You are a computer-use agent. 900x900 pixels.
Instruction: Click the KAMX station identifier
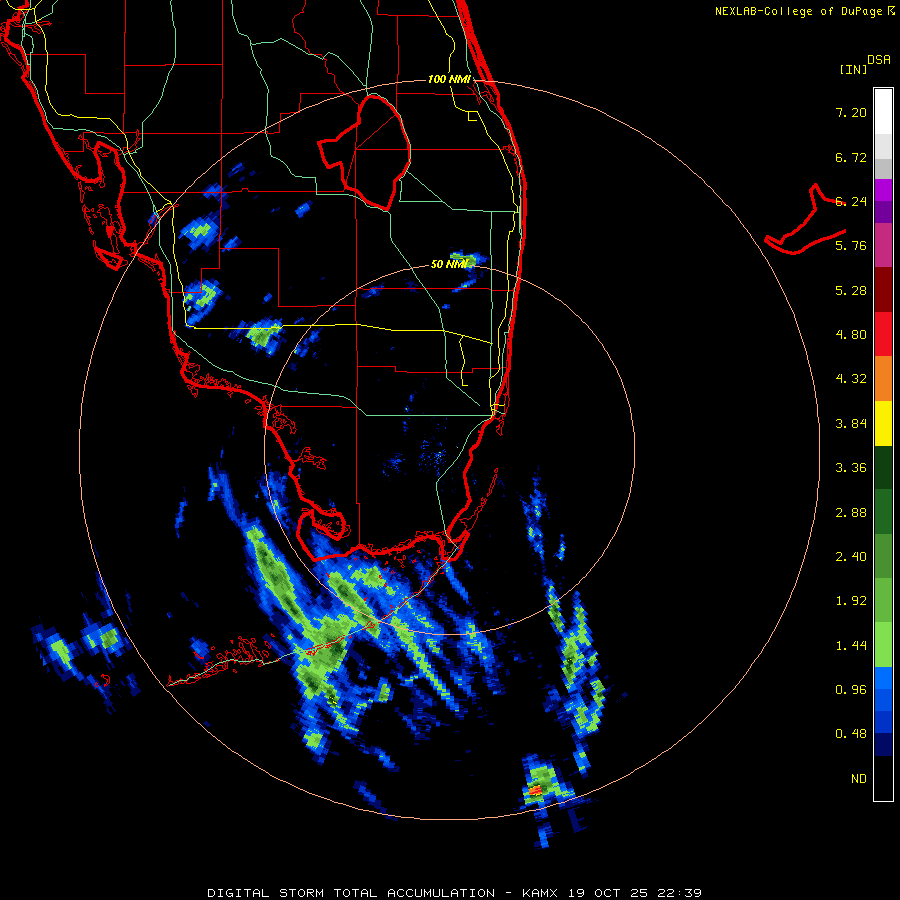pyautogui.click(x=541, y=893)
